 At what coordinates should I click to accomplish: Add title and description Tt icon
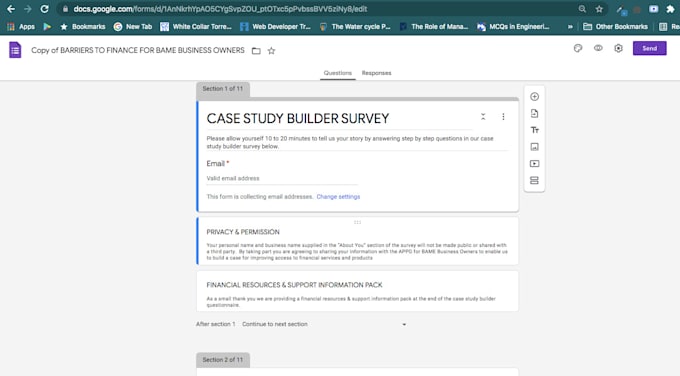pos(534,130)
